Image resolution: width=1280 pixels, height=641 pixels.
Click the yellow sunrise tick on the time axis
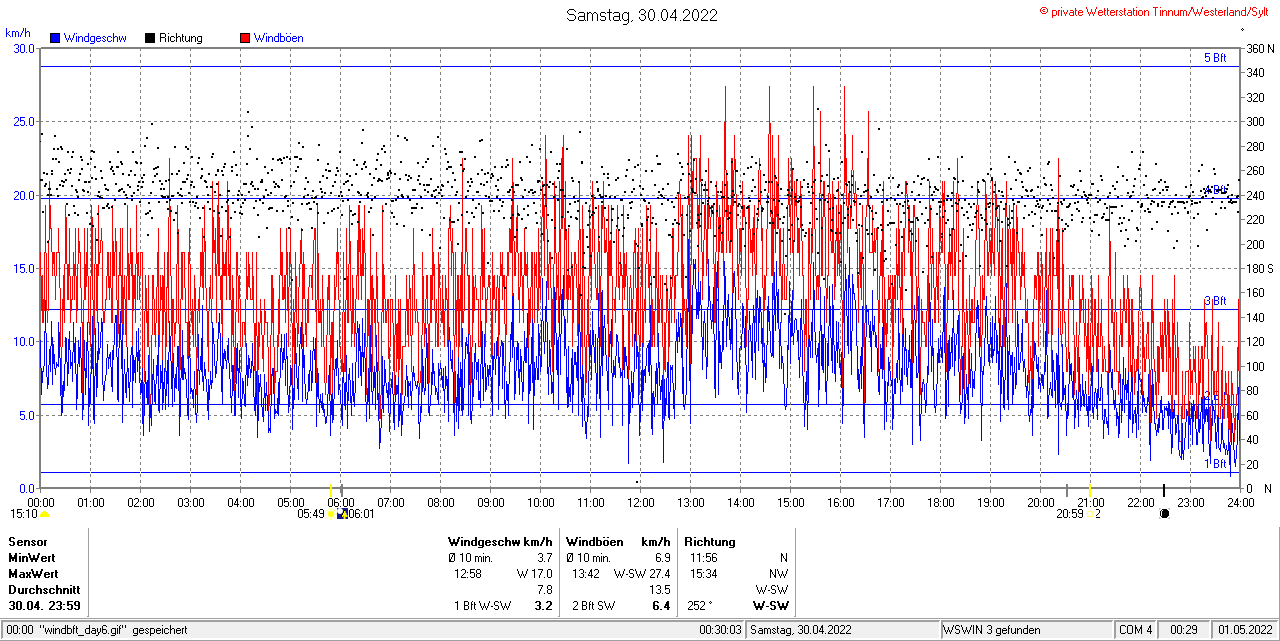tap(331, 489)
